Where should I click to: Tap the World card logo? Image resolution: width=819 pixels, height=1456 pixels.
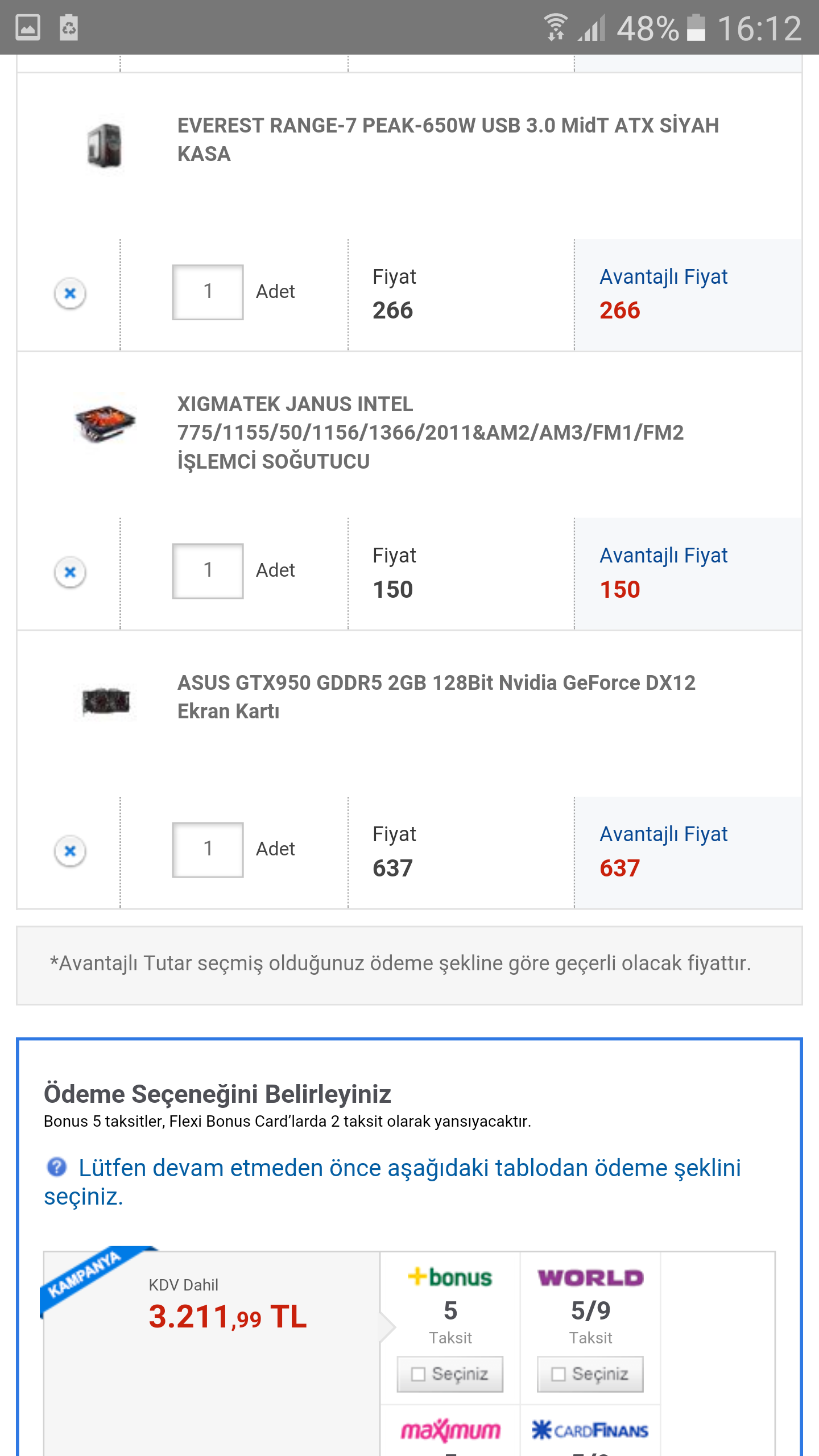tap(590, 1278)
